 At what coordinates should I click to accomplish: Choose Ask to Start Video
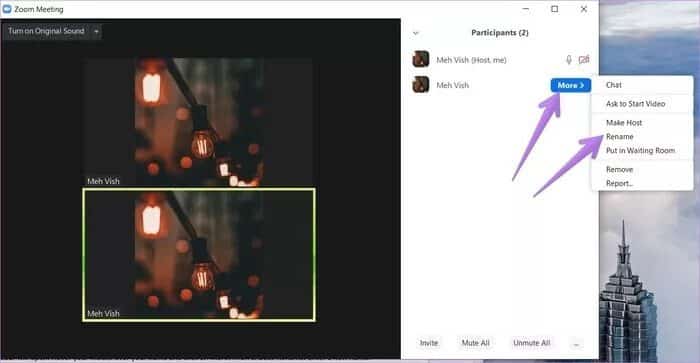(635, 104)
